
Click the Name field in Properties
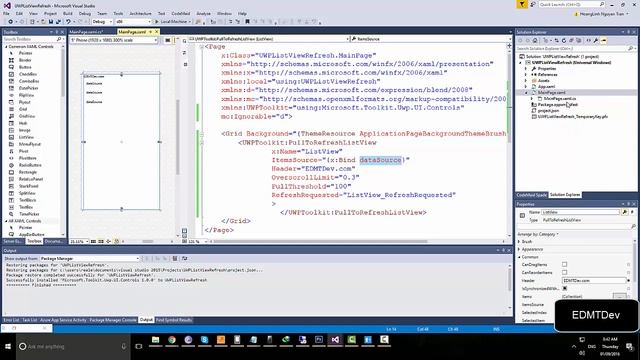(x=580, y=212)
